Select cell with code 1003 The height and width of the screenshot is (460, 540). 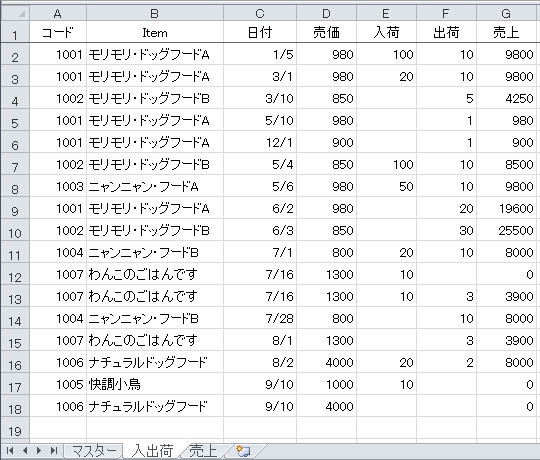[x=58, y=186]
